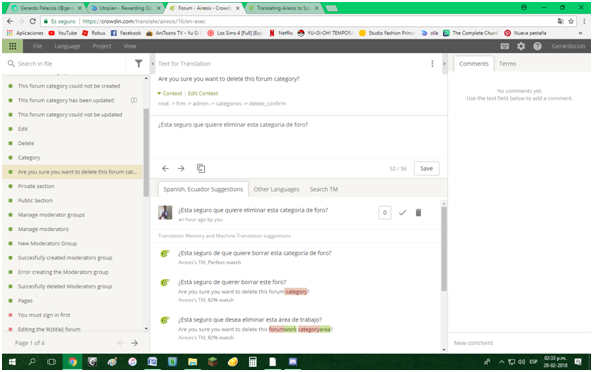Click the Windows taskbar search icon
The height and width of the screenshot is (372, 593).
(x=32, y=362)
